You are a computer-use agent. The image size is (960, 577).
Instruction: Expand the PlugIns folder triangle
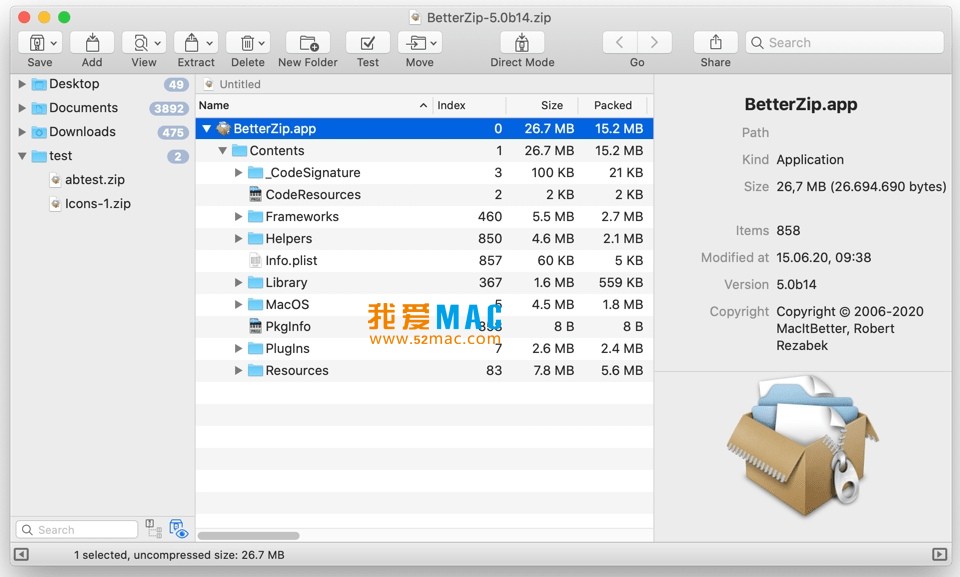(x=238, y=349)
